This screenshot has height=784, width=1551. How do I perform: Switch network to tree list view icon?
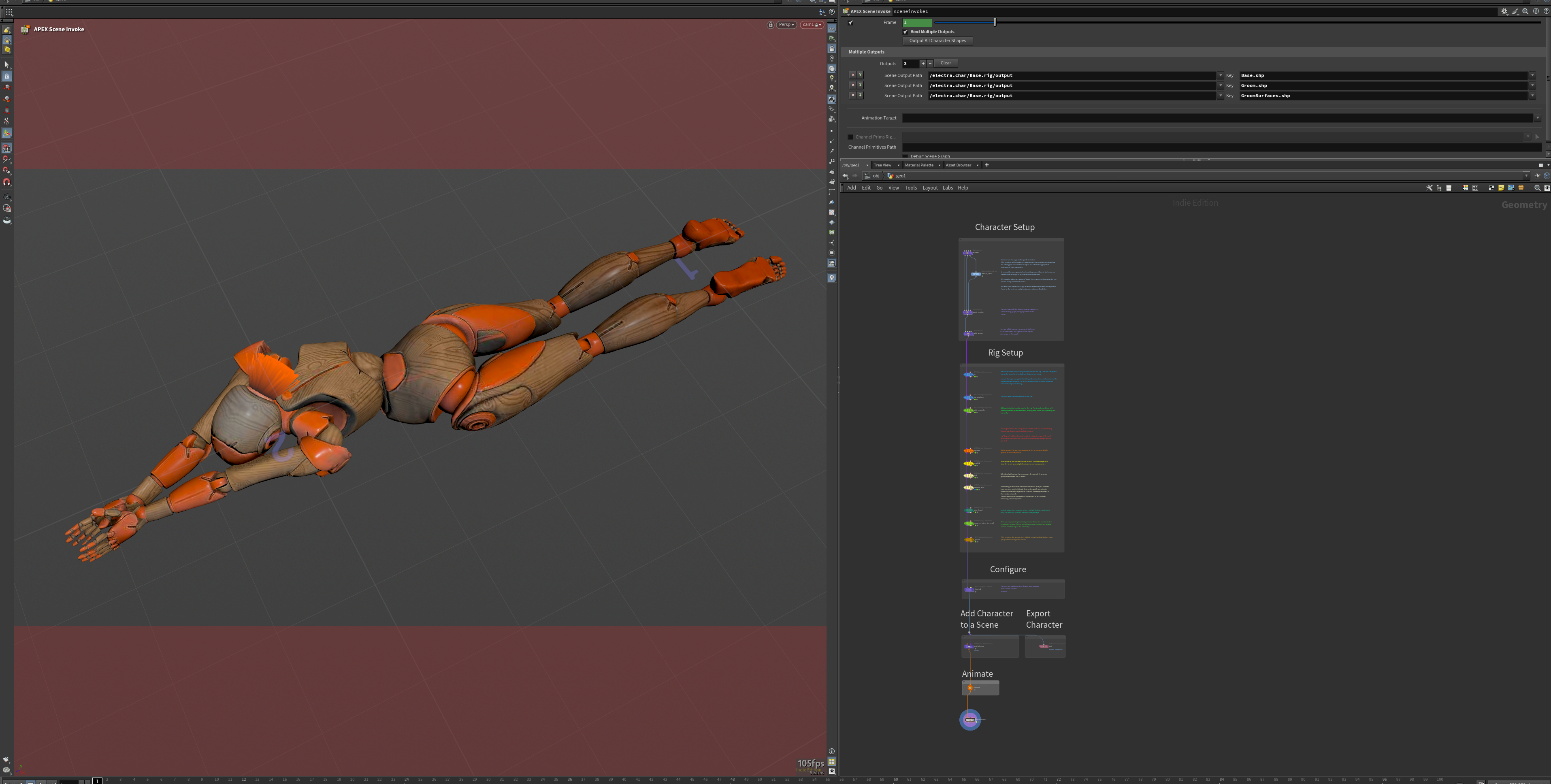[x=1439, y=188]
